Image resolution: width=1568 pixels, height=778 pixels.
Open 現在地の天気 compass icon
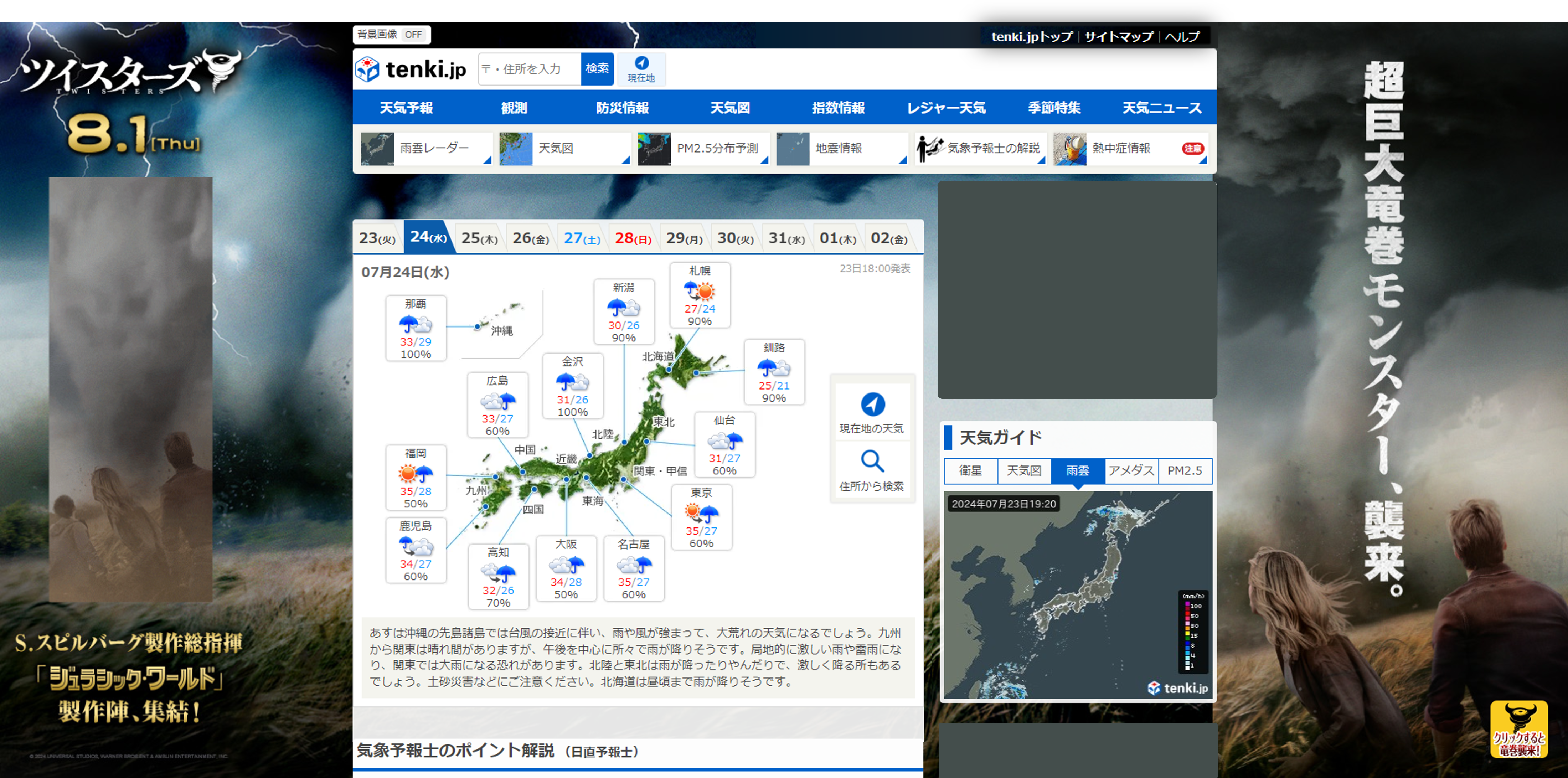click(872, 404)
